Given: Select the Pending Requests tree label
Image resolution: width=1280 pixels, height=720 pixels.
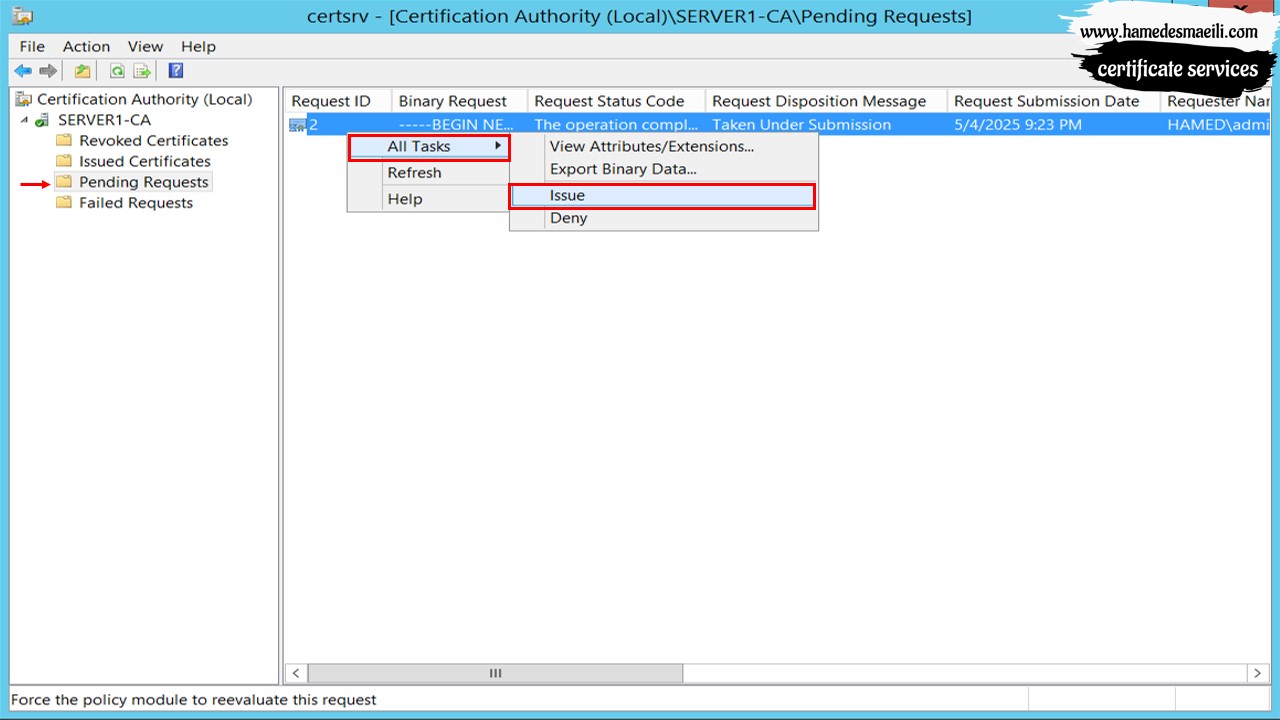Looking at the screenshot, I should 144,182.
